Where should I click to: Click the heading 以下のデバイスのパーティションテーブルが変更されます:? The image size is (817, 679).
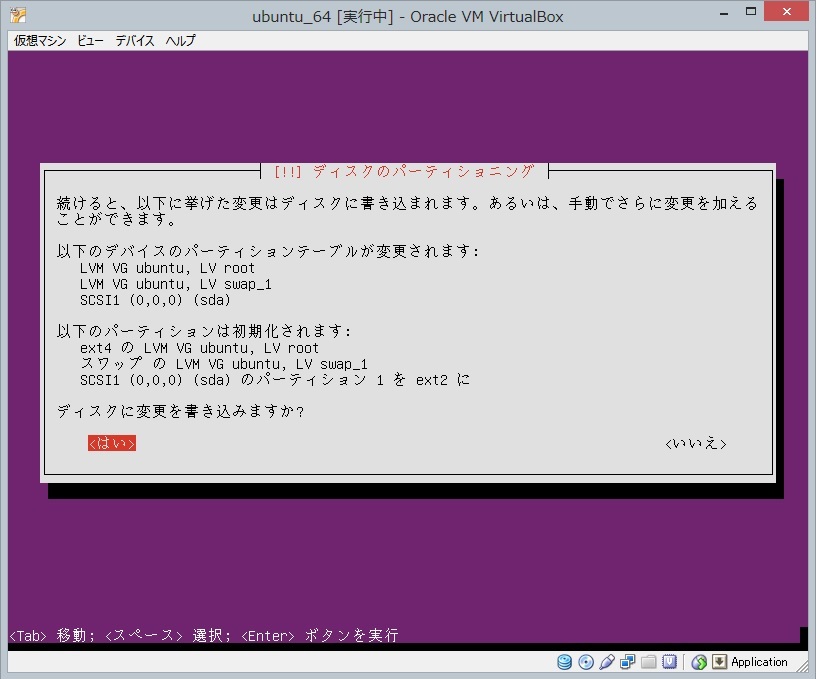pos(268,251)
